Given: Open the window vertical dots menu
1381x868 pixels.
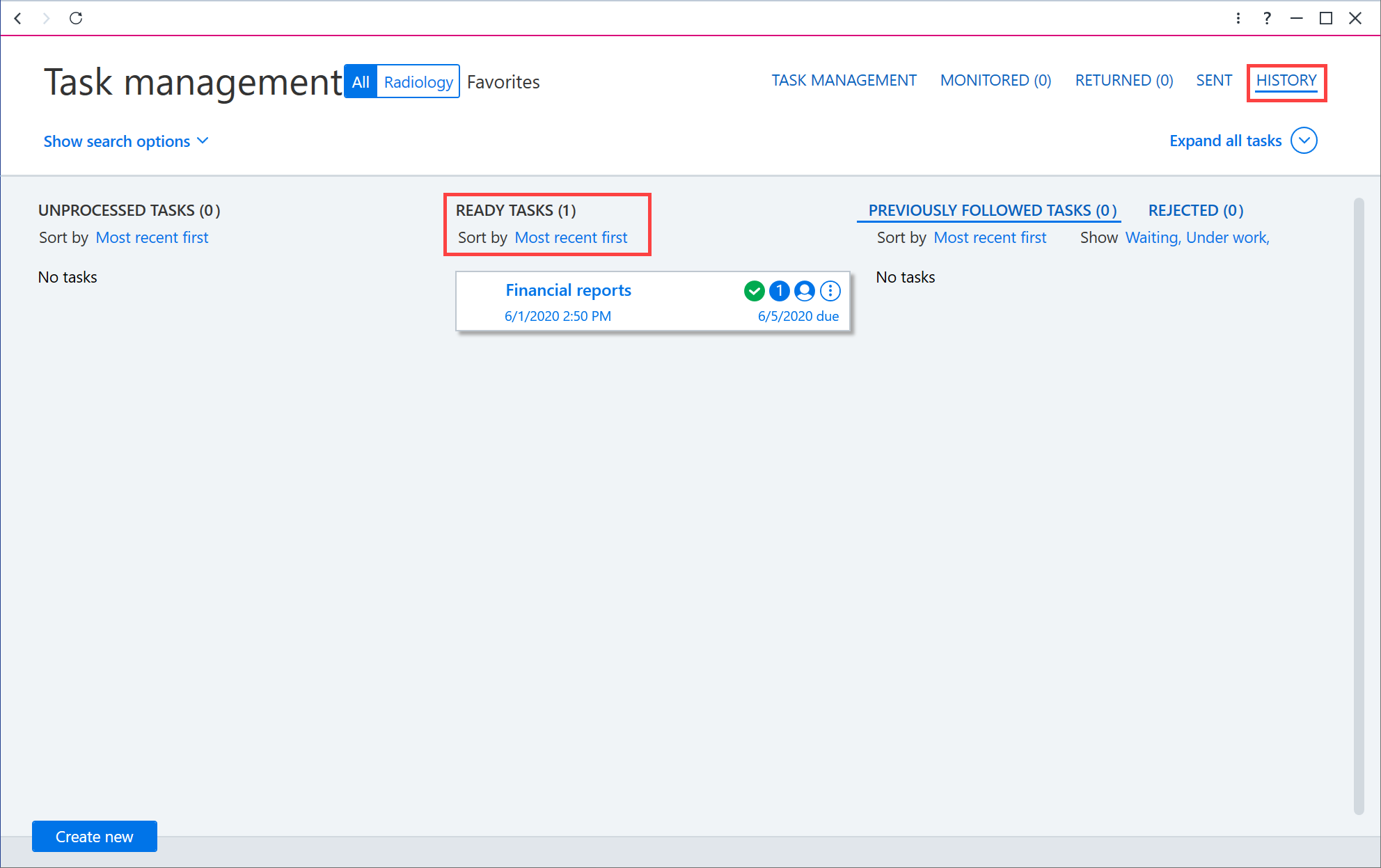Looking at the screenshot, I should coord(1238,18).
